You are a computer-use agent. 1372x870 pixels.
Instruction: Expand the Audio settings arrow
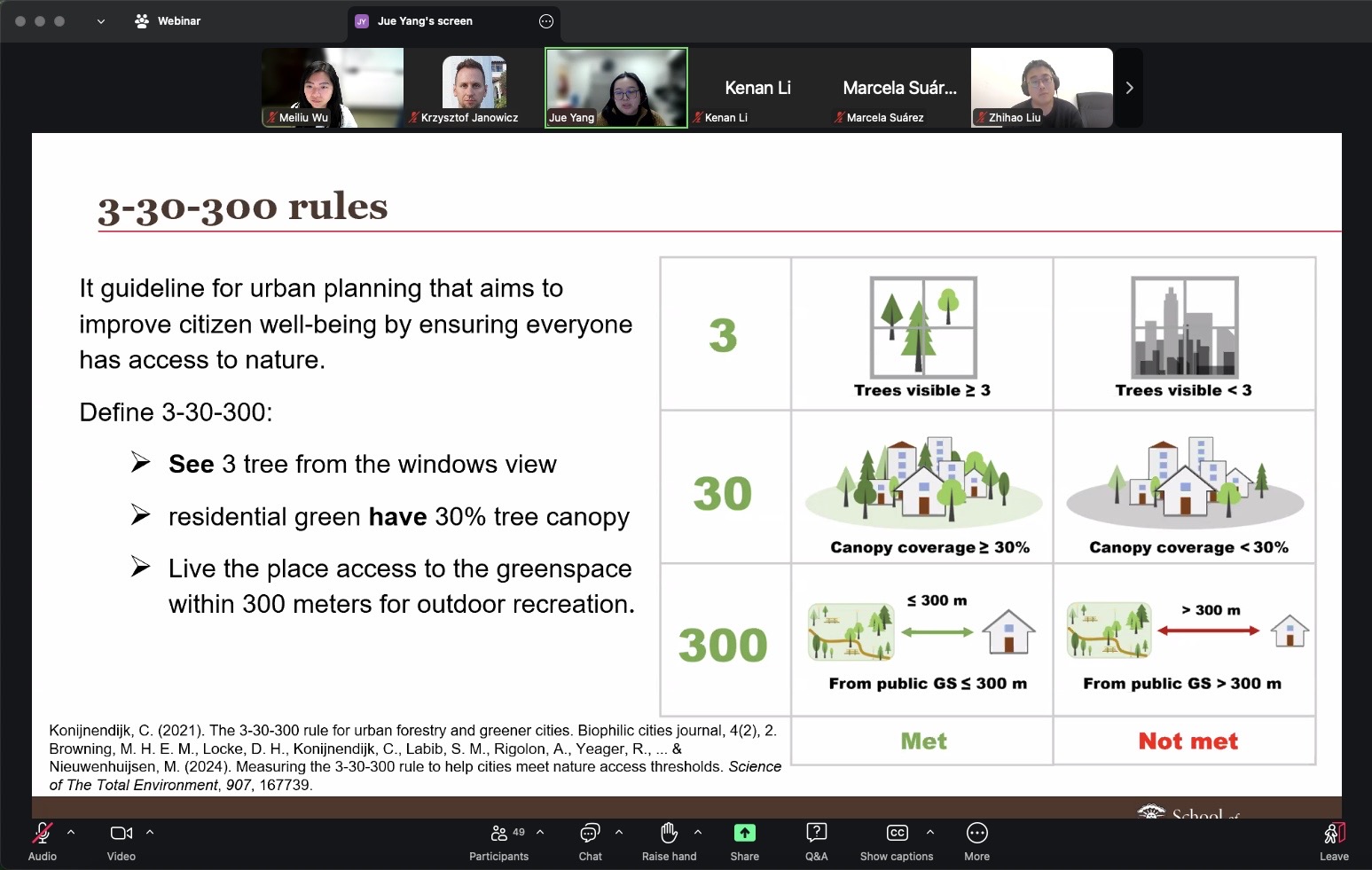click(71, 833)
